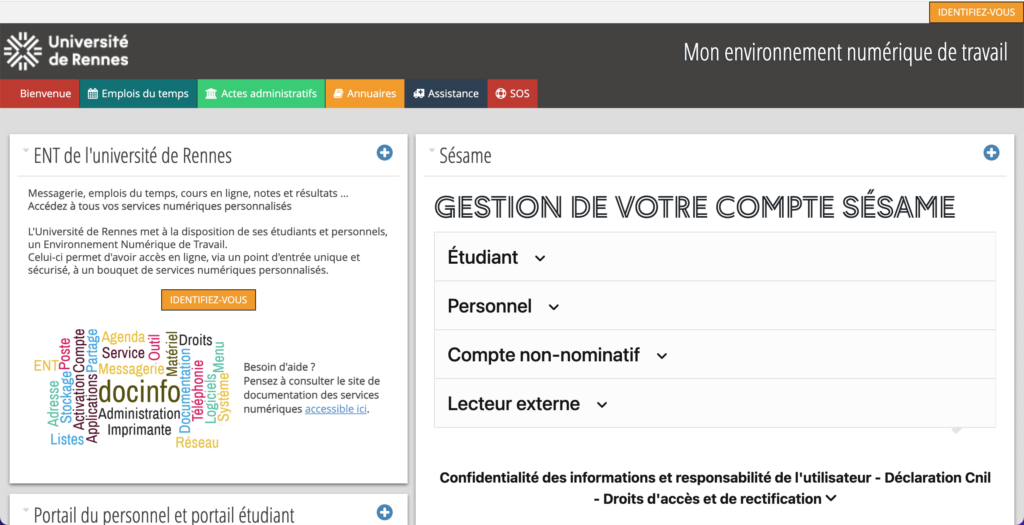
Task: Click the 'Sésame' panel title
Action: (466, 156)
